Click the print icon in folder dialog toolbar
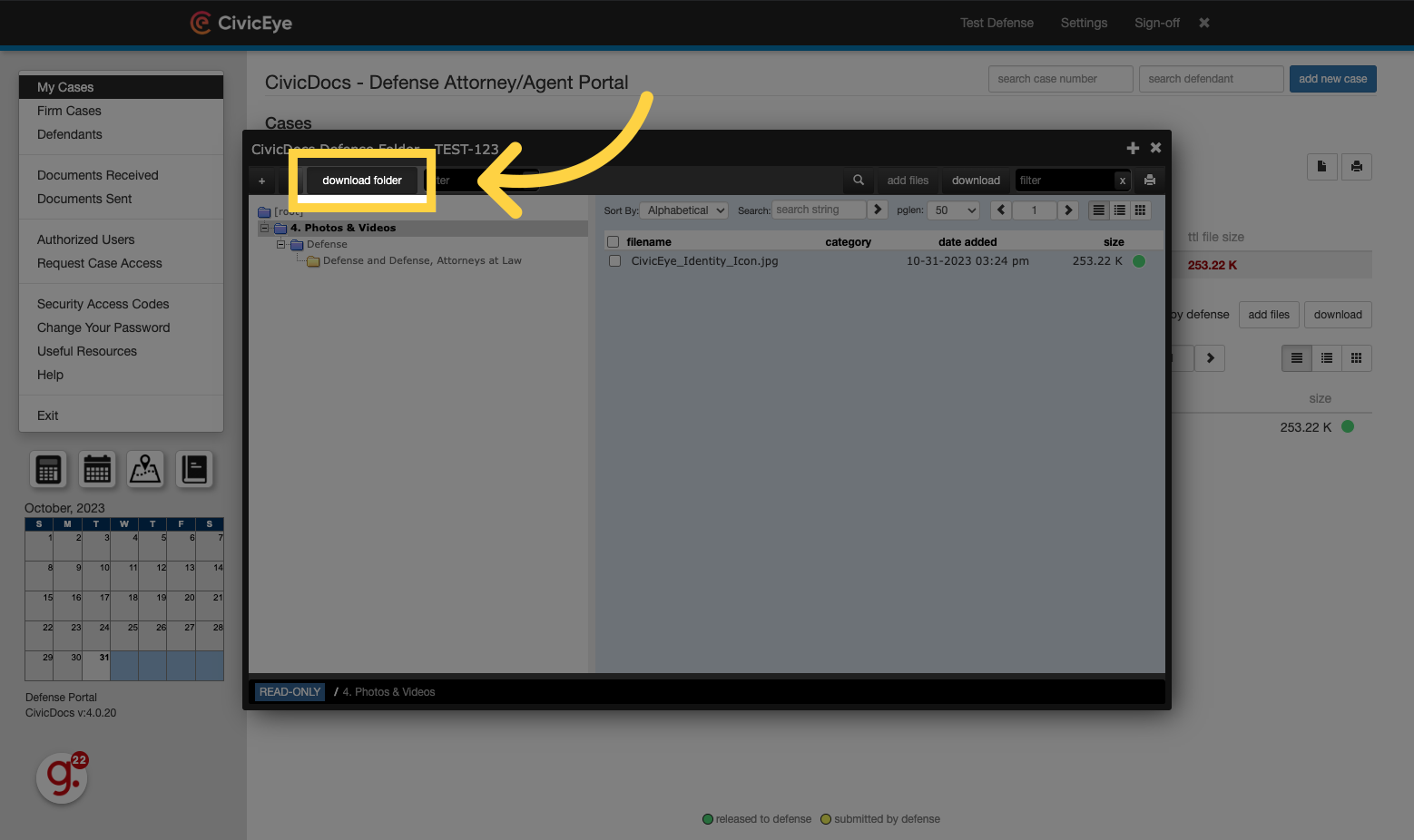The height and width of the screenshot is (840, 1414). click(x=1150, y=180)
